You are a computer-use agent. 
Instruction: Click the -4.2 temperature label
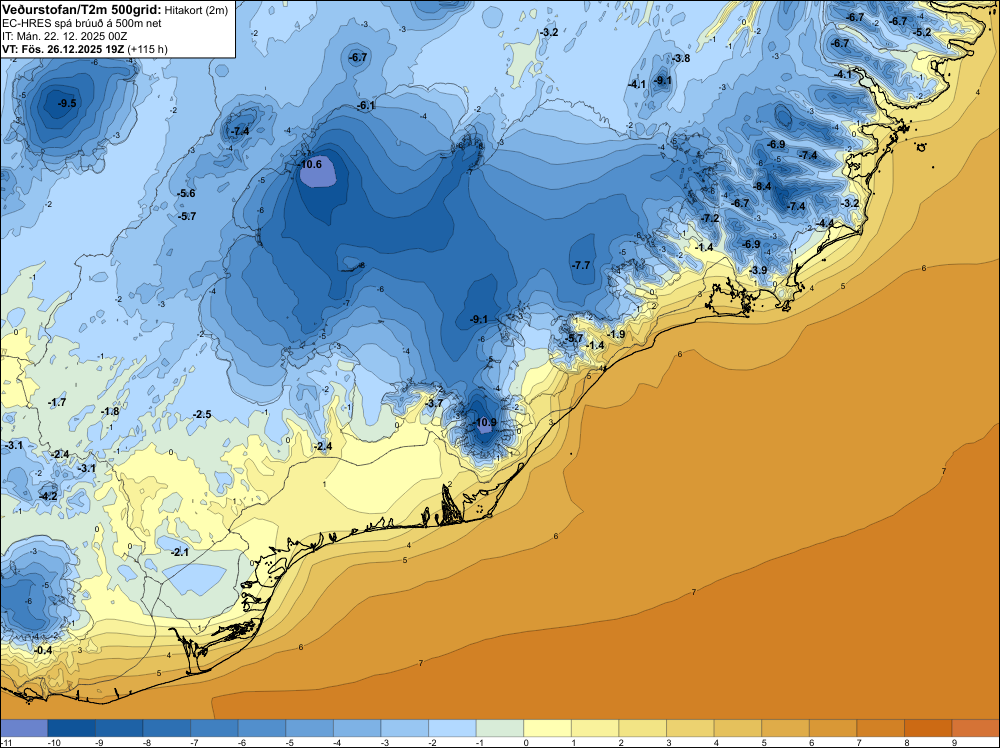pyautogui.click(x=48, y=496)
